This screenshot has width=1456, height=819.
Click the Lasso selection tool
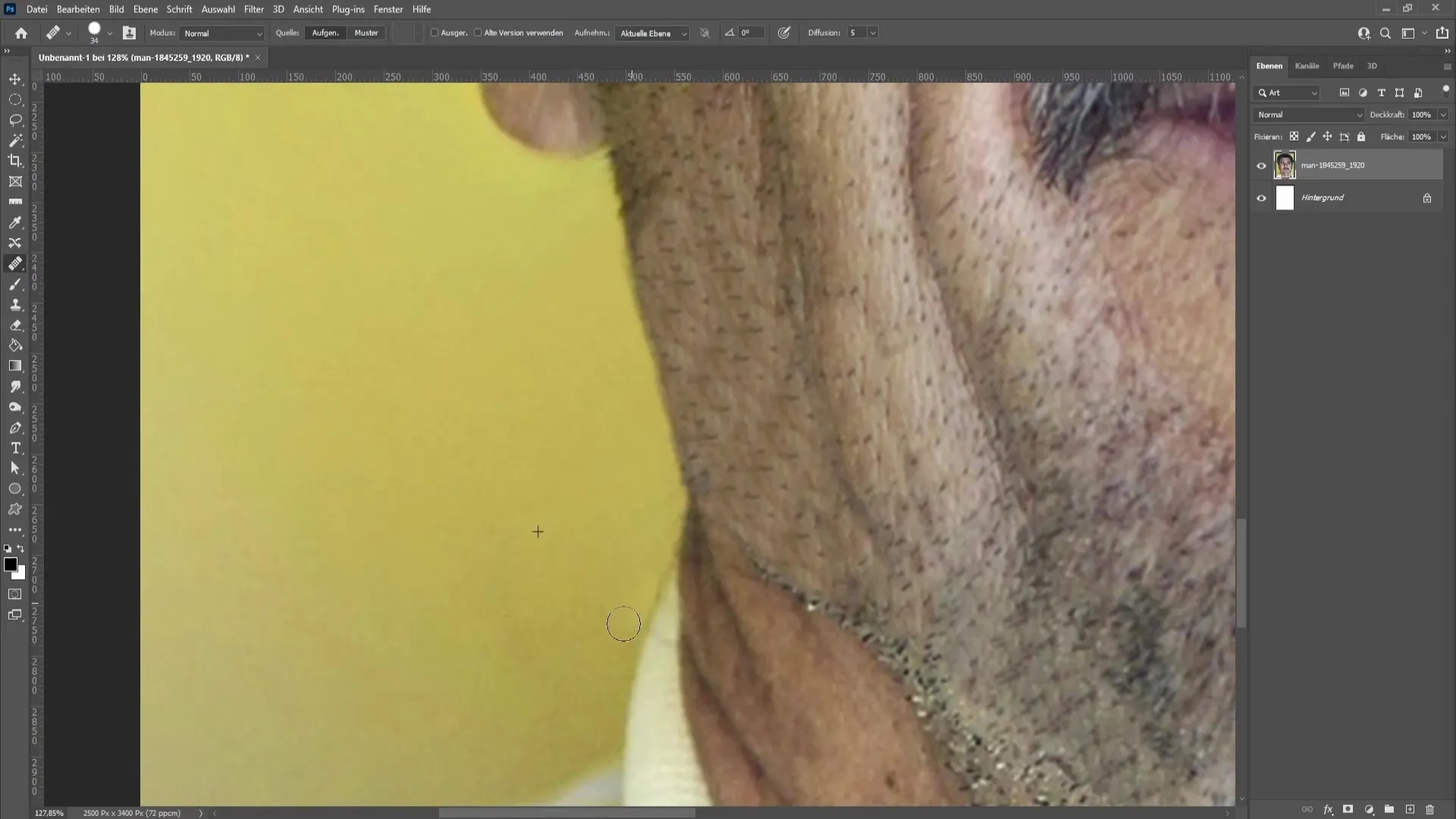coord(14,118)
